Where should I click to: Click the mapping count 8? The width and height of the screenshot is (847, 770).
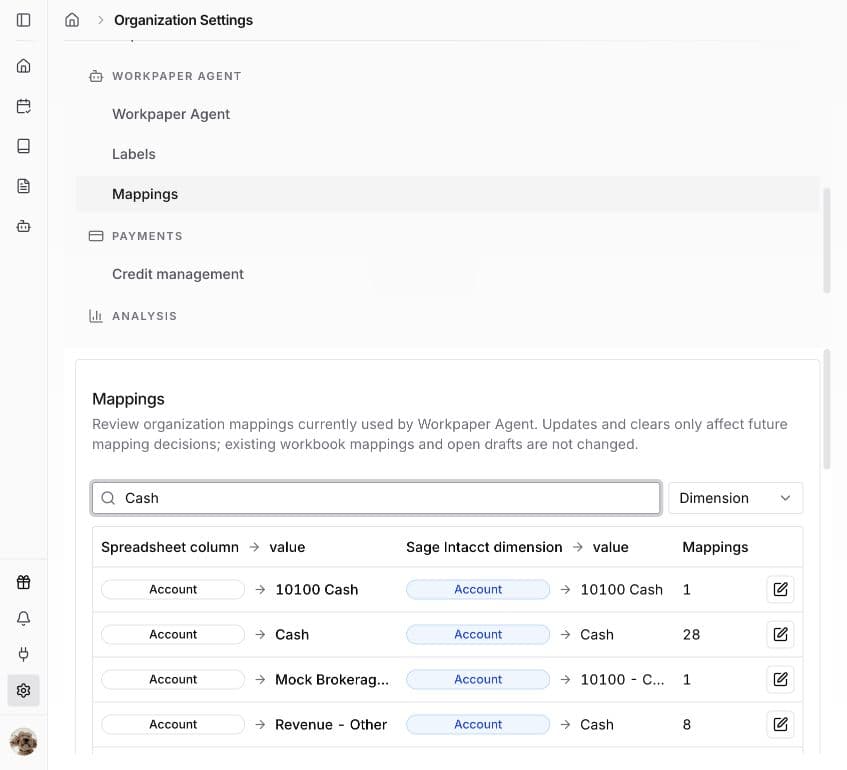pyautogui.click(x=687, y=724)
